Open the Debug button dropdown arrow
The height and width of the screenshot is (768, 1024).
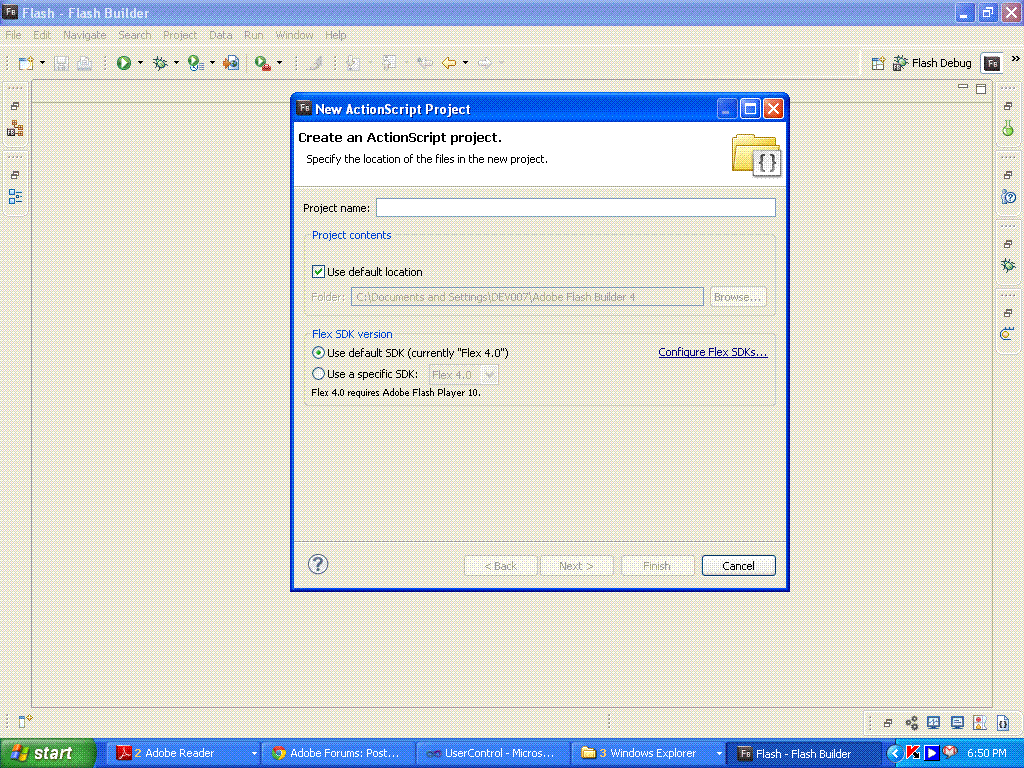point(176,63)
